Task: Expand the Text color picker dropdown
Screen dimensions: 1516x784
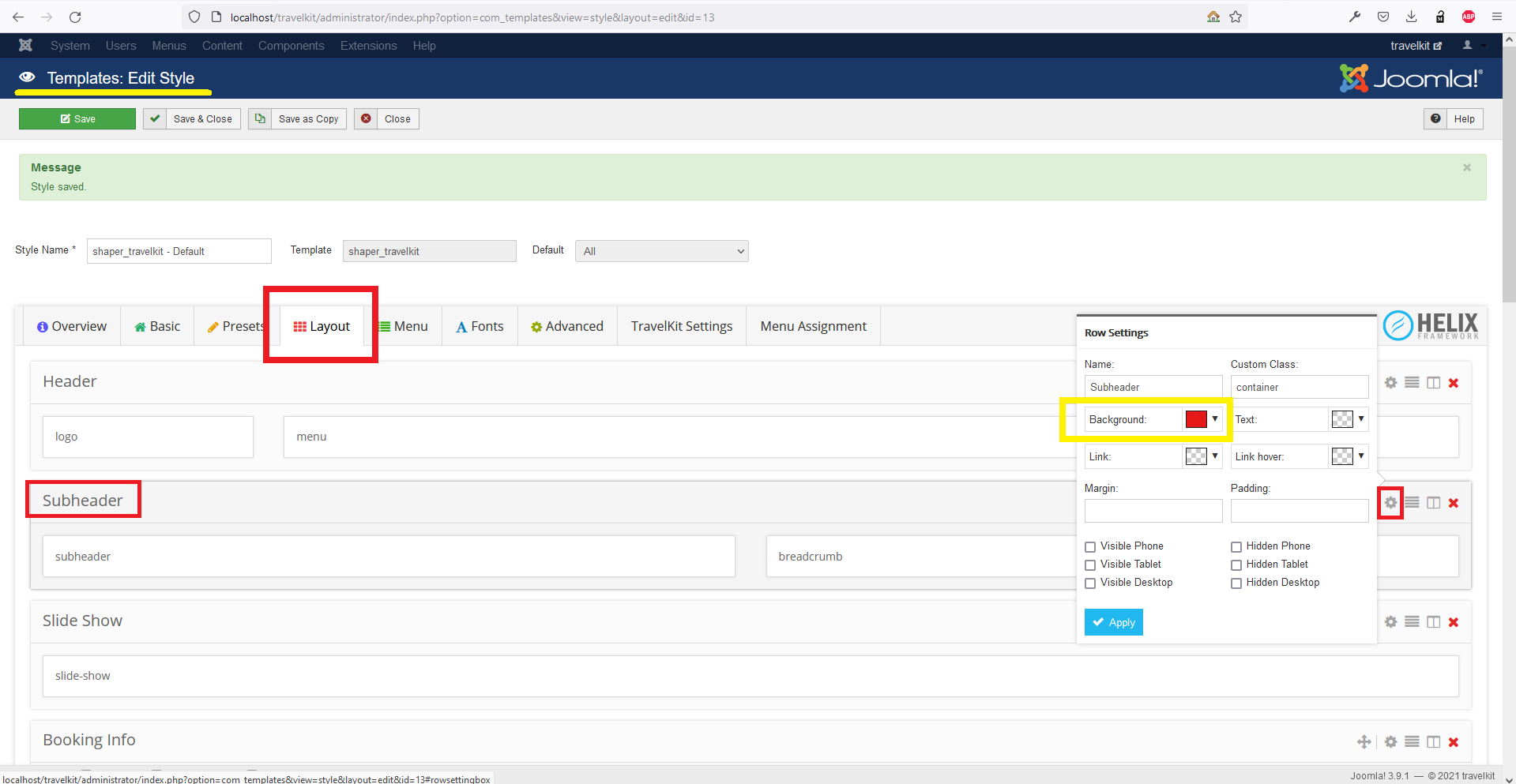Action: [x=1360, y=419]
